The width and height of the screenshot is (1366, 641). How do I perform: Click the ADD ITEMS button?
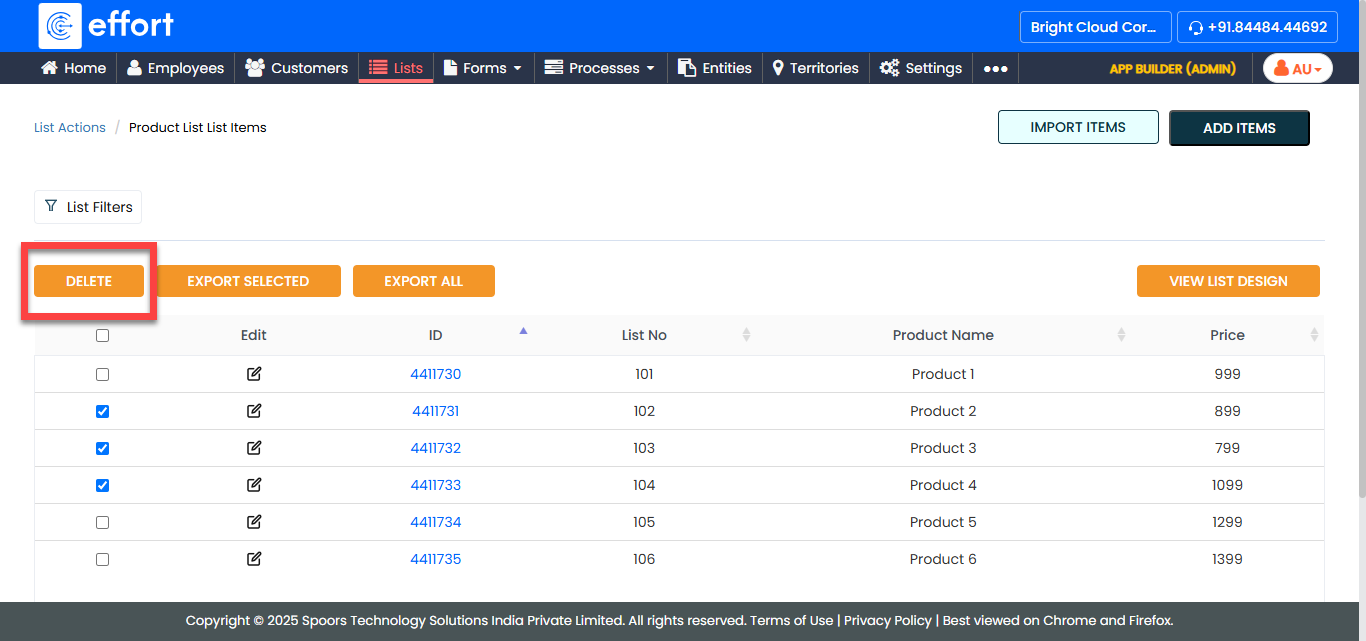click(x=1238, y=128)
